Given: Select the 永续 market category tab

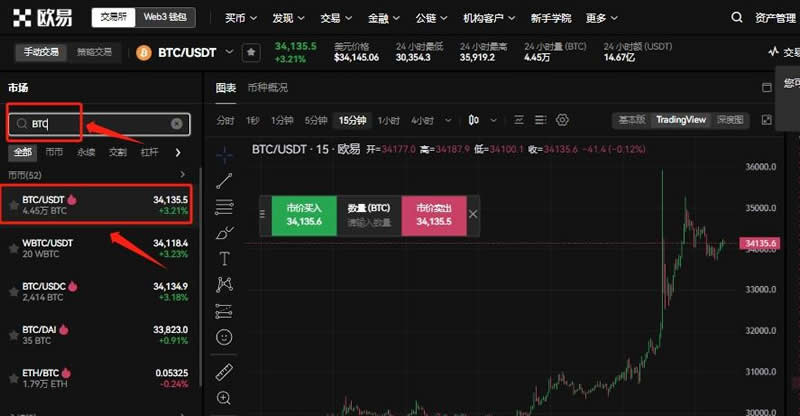Looking at the screenshot, I should click(x=86, y=153).
